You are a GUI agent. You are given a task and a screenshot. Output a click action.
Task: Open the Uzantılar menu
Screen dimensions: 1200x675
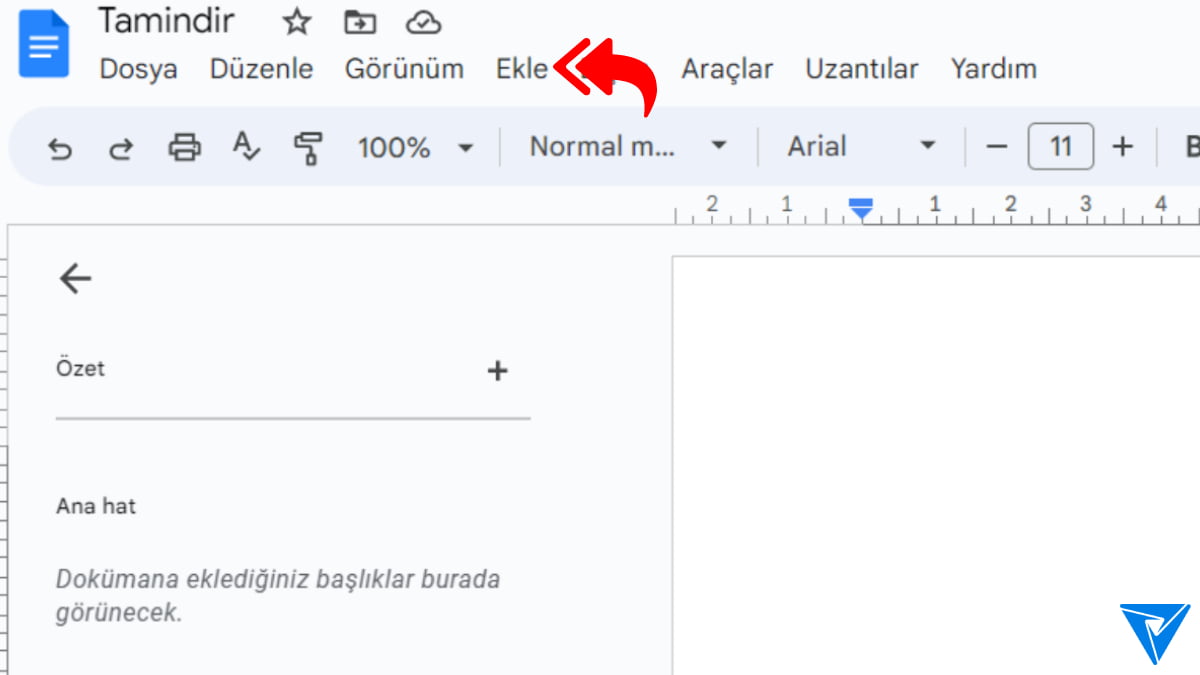[x=861, y=69]
